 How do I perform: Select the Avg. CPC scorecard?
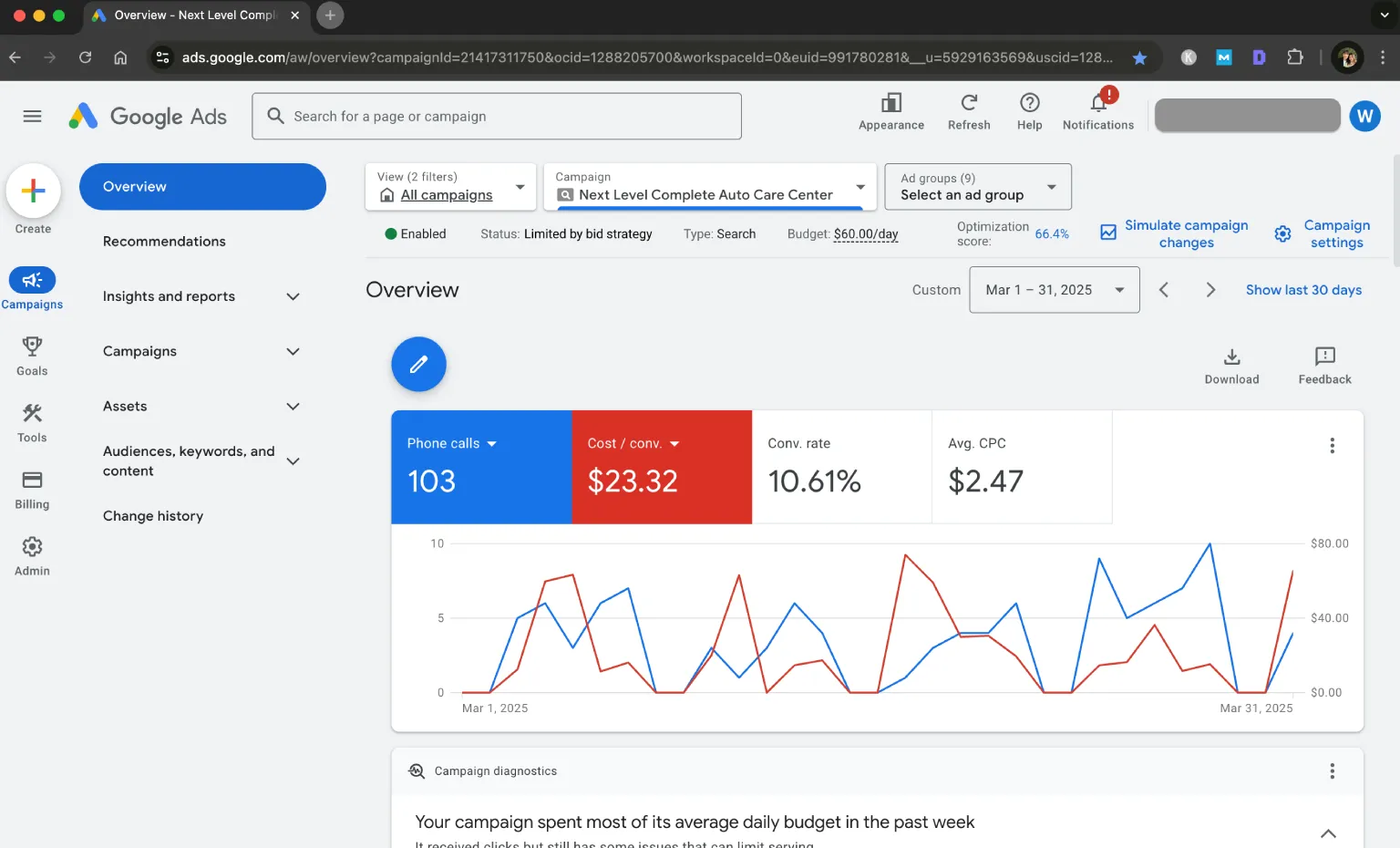(x=1022, y=467)
